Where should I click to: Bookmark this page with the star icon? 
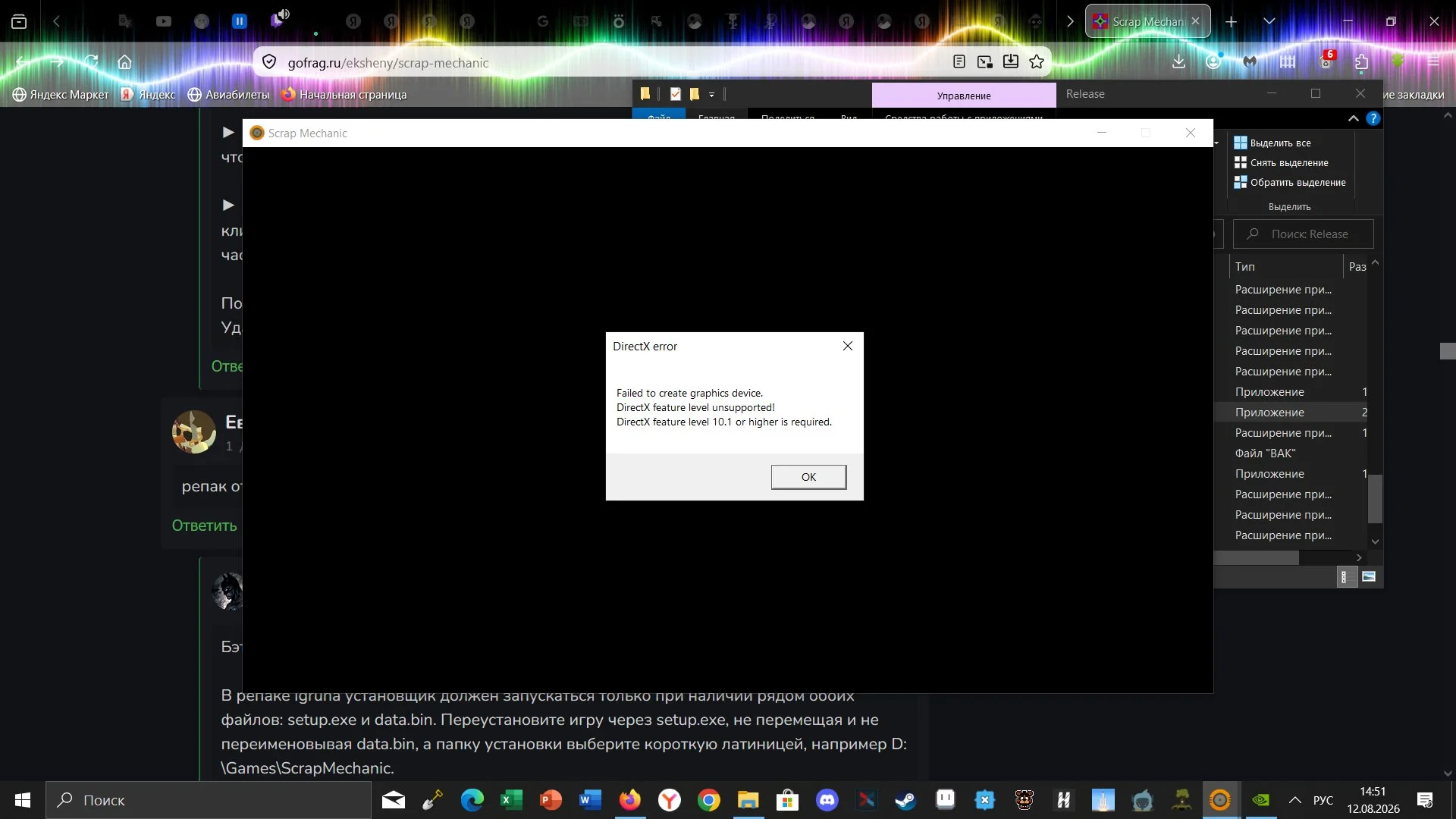(x=1037, y=62)
